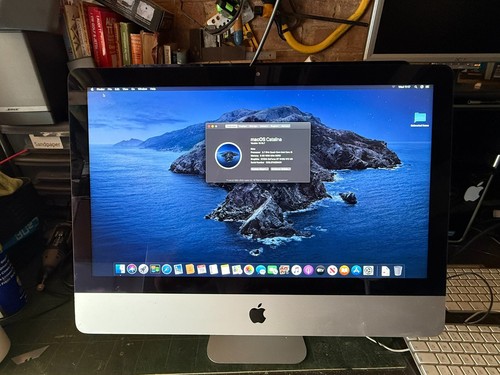500x375 pixels.
Task: Open the File menu
Action: click(110, 89)
